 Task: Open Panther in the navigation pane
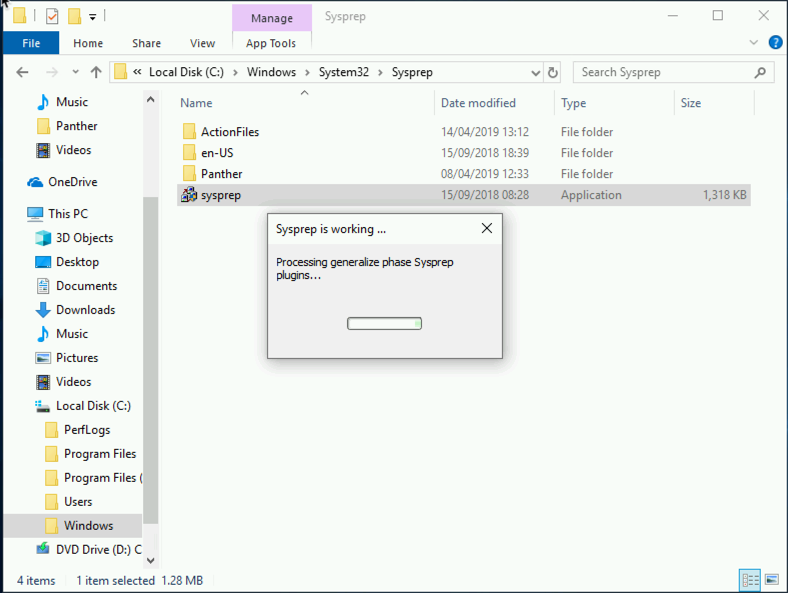click(x=76, y=126)
